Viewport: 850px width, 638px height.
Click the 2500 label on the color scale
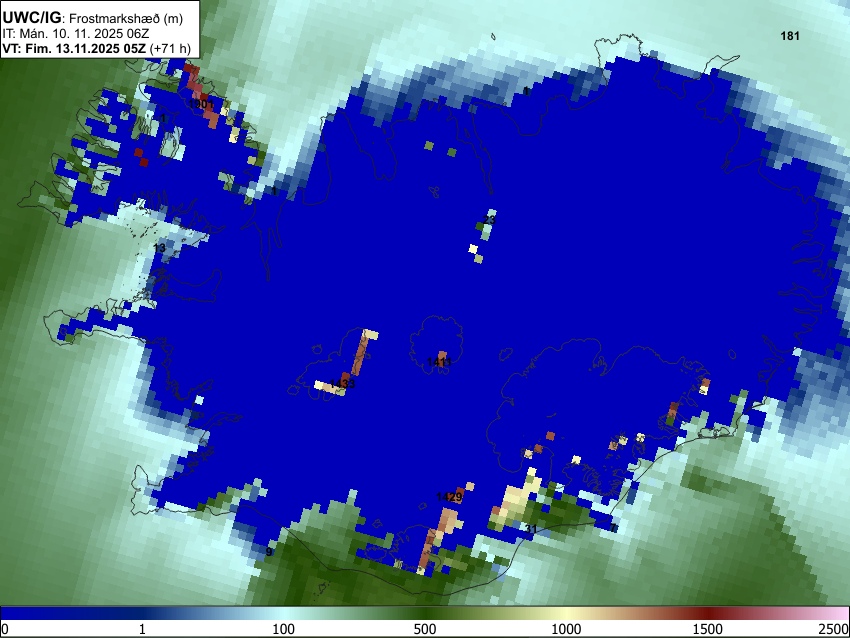coord(834,629)
